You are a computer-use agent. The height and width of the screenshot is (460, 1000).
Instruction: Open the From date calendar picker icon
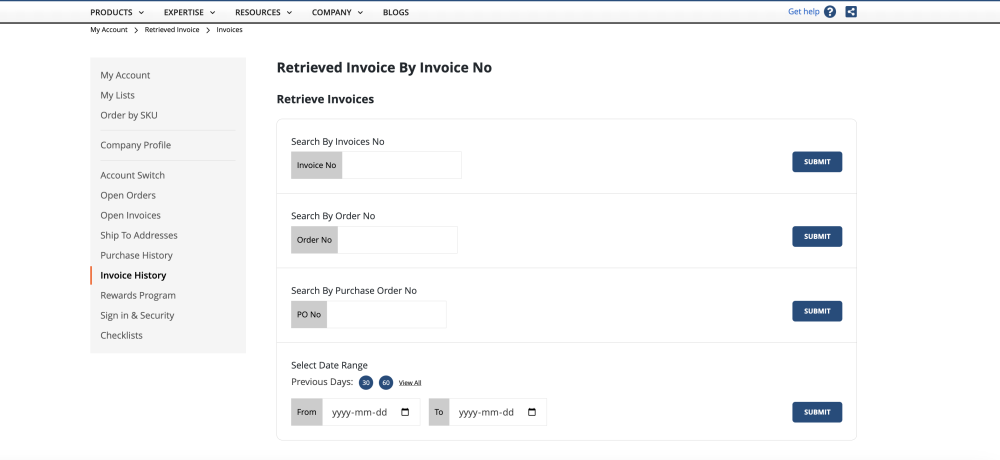click(x=405, y=412)
